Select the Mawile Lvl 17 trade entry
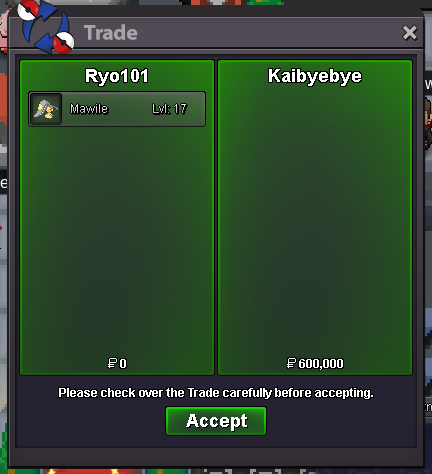This screenshot has width=432, height=474. coord(117,109)
